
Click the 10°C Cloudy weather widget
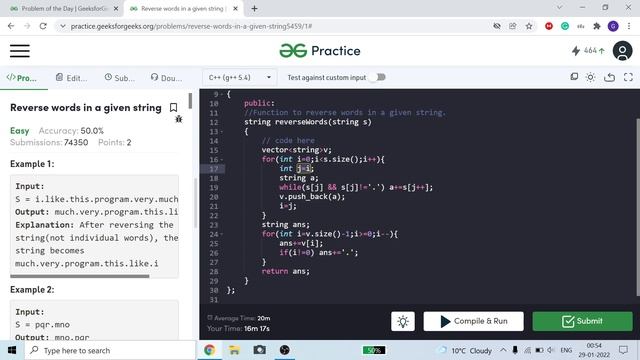tap(464, 350)
